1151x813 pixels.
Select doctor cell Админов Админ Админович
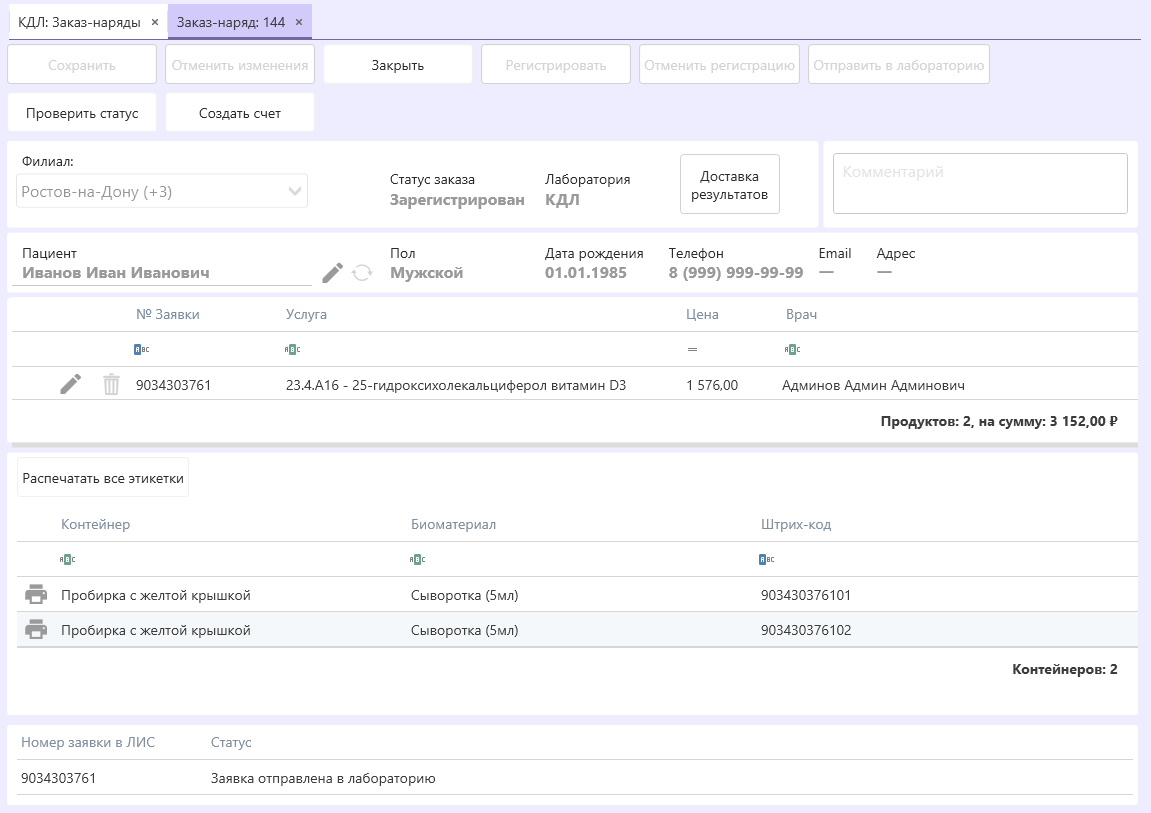coord(873,385)
